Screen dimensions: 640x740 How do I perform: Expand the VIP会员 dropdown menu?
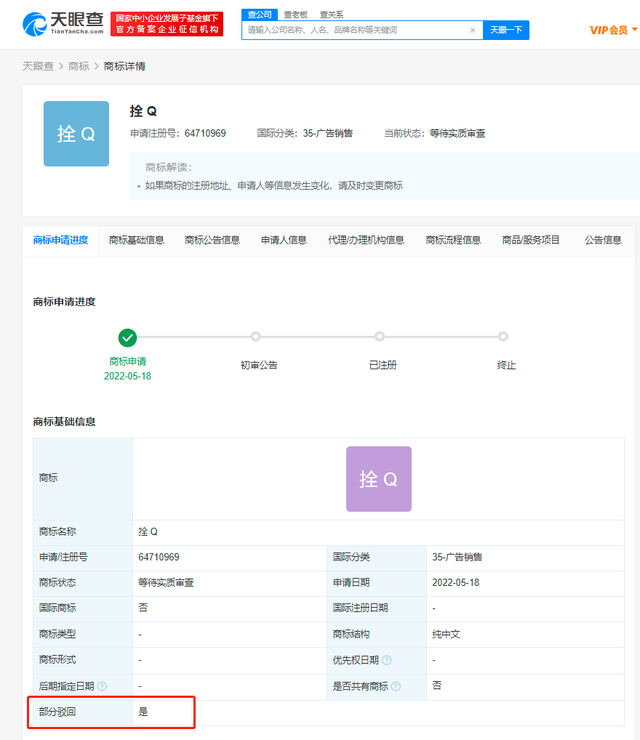click(613, 30)
